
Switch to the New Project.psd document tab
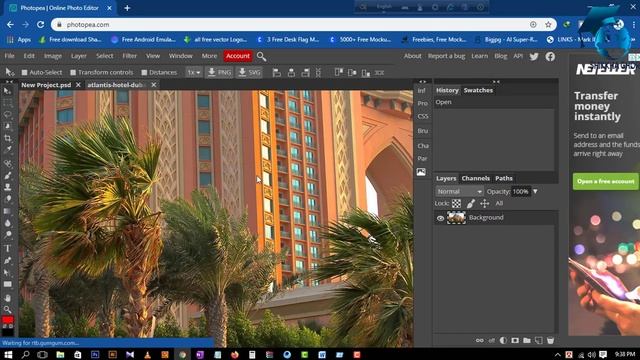tap(46, 85)
